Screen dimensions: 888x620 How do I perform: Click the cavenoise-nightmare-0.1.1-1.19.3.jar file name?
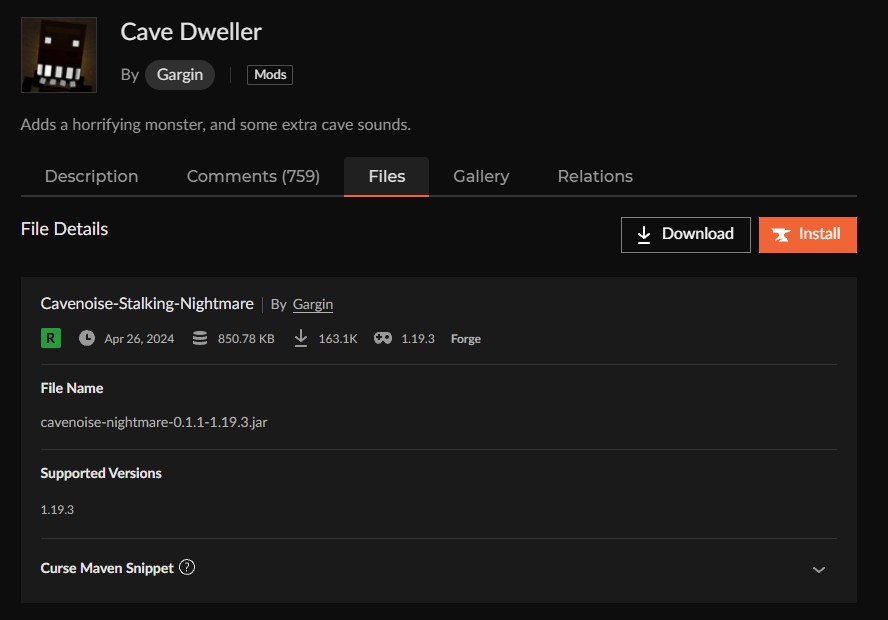pos(154,422)
